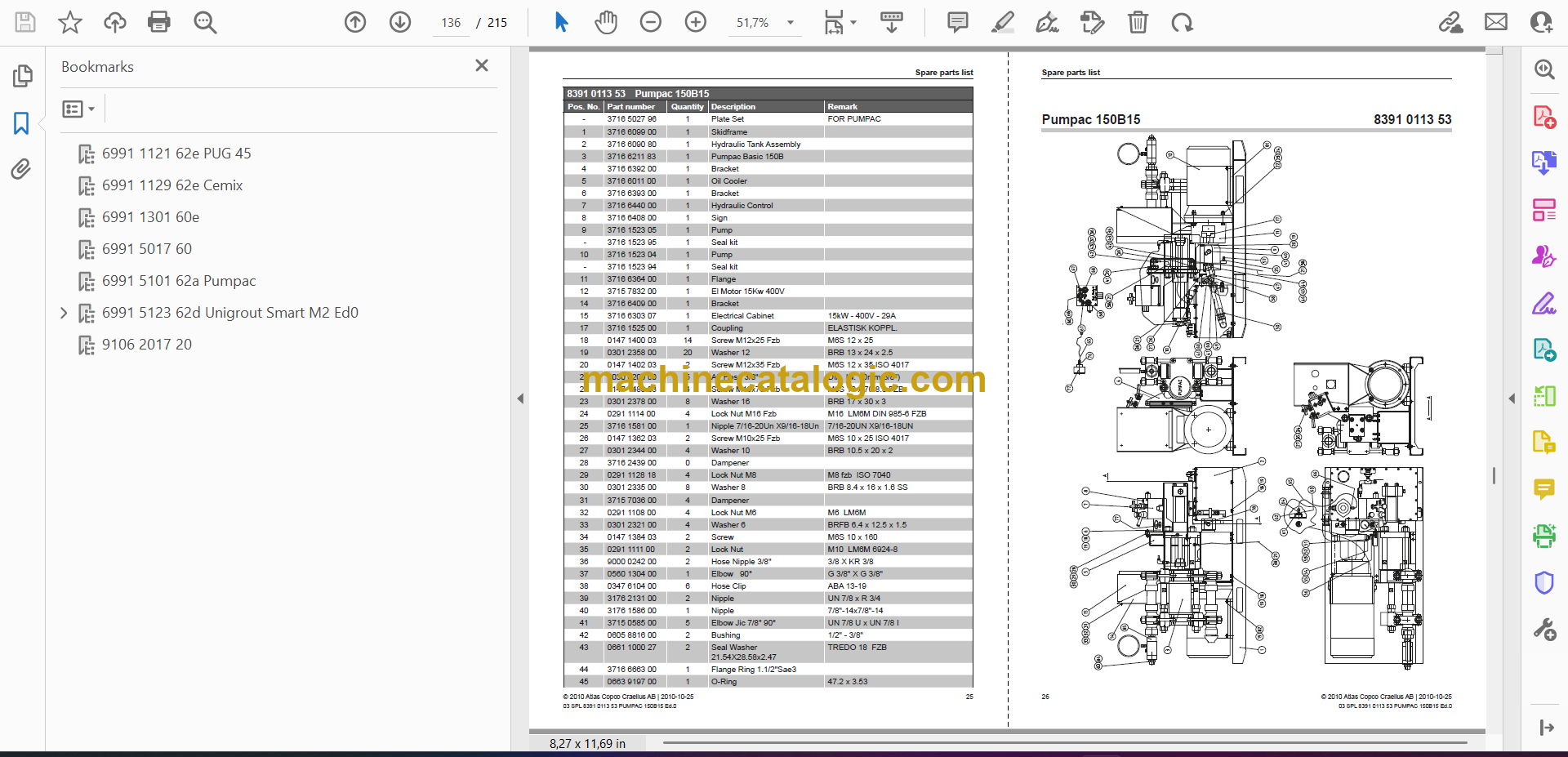Viewport: 1568px width, 757px height.
Task: Bookmark this file with the star icon
Action: tap(70, 22)
